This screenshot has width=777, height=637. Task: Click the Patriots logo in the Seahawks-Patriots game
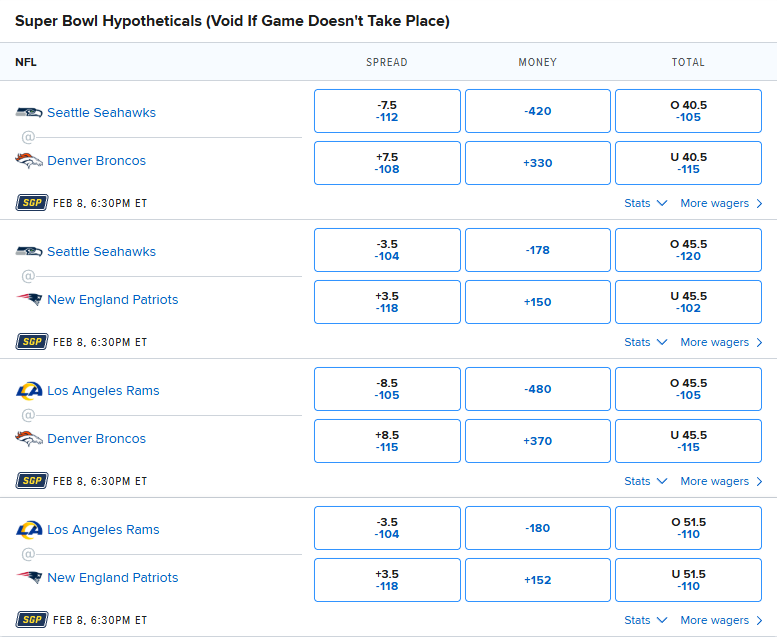[x=29, y=300]
